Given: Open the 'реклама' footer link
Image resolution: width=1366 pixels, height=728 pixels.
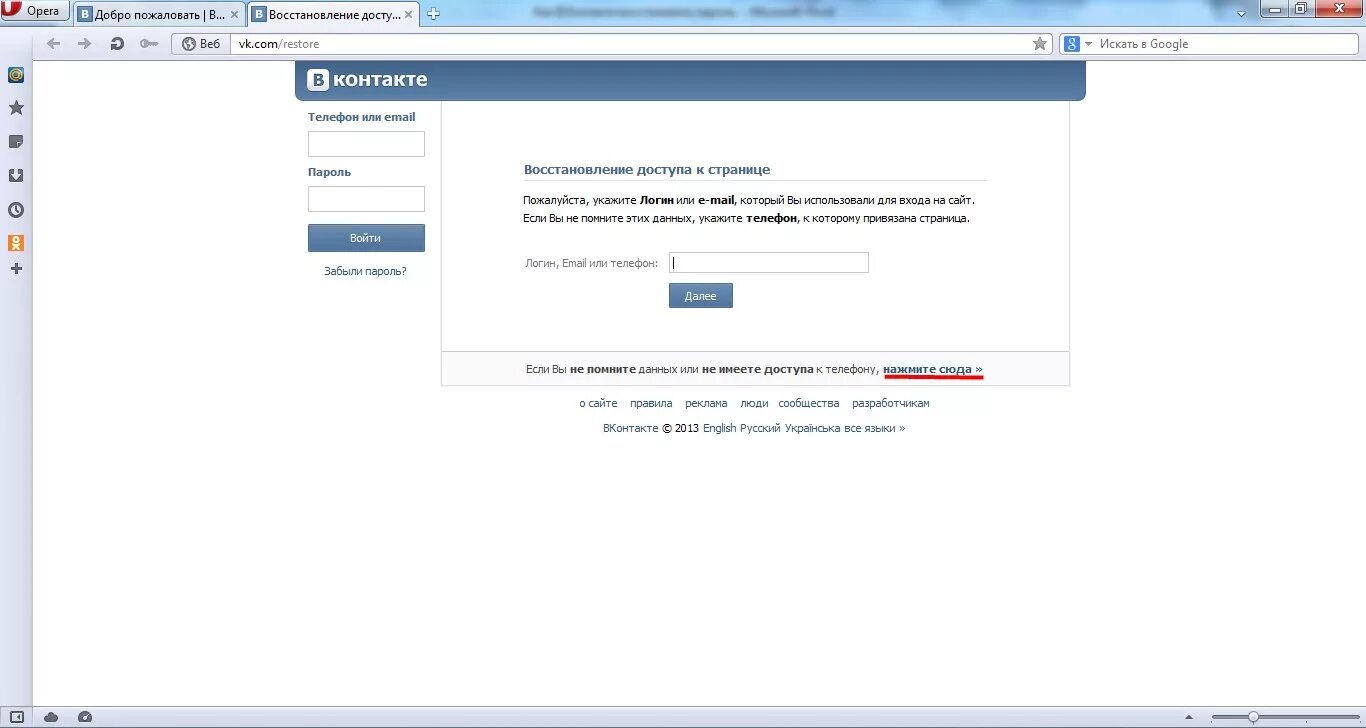Looking at the screenshot, I should [x=706, y=403].
